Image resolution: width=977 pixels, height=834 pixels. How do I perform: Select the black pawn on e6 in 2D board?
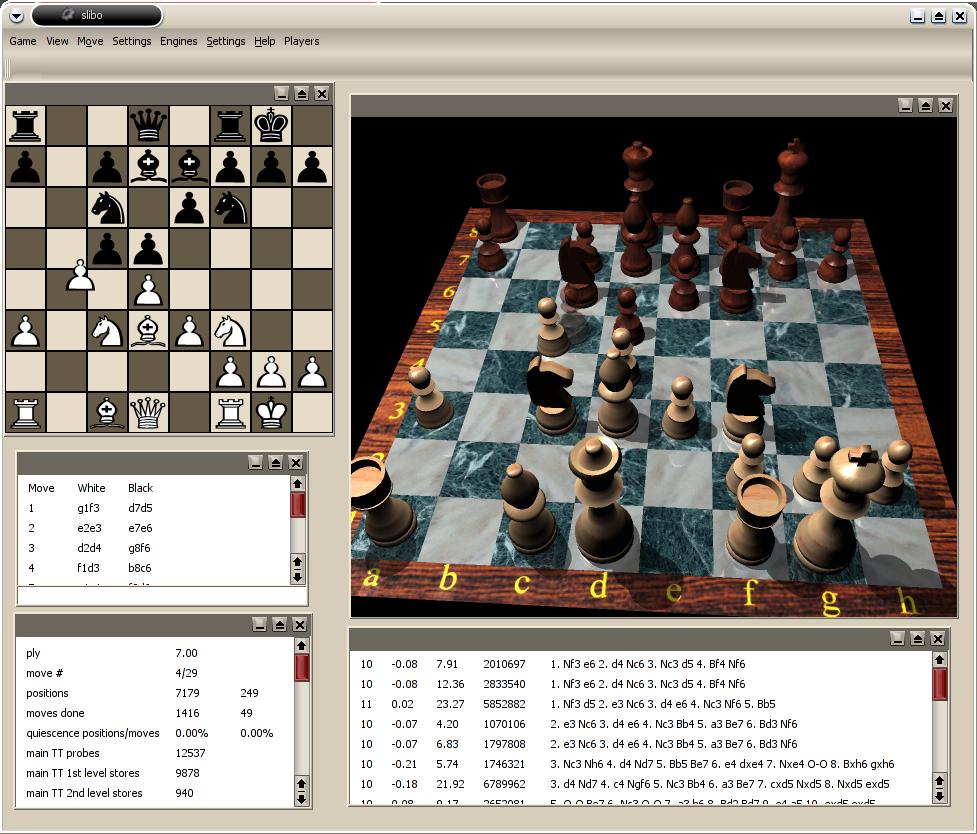click(x=189, y=208)
